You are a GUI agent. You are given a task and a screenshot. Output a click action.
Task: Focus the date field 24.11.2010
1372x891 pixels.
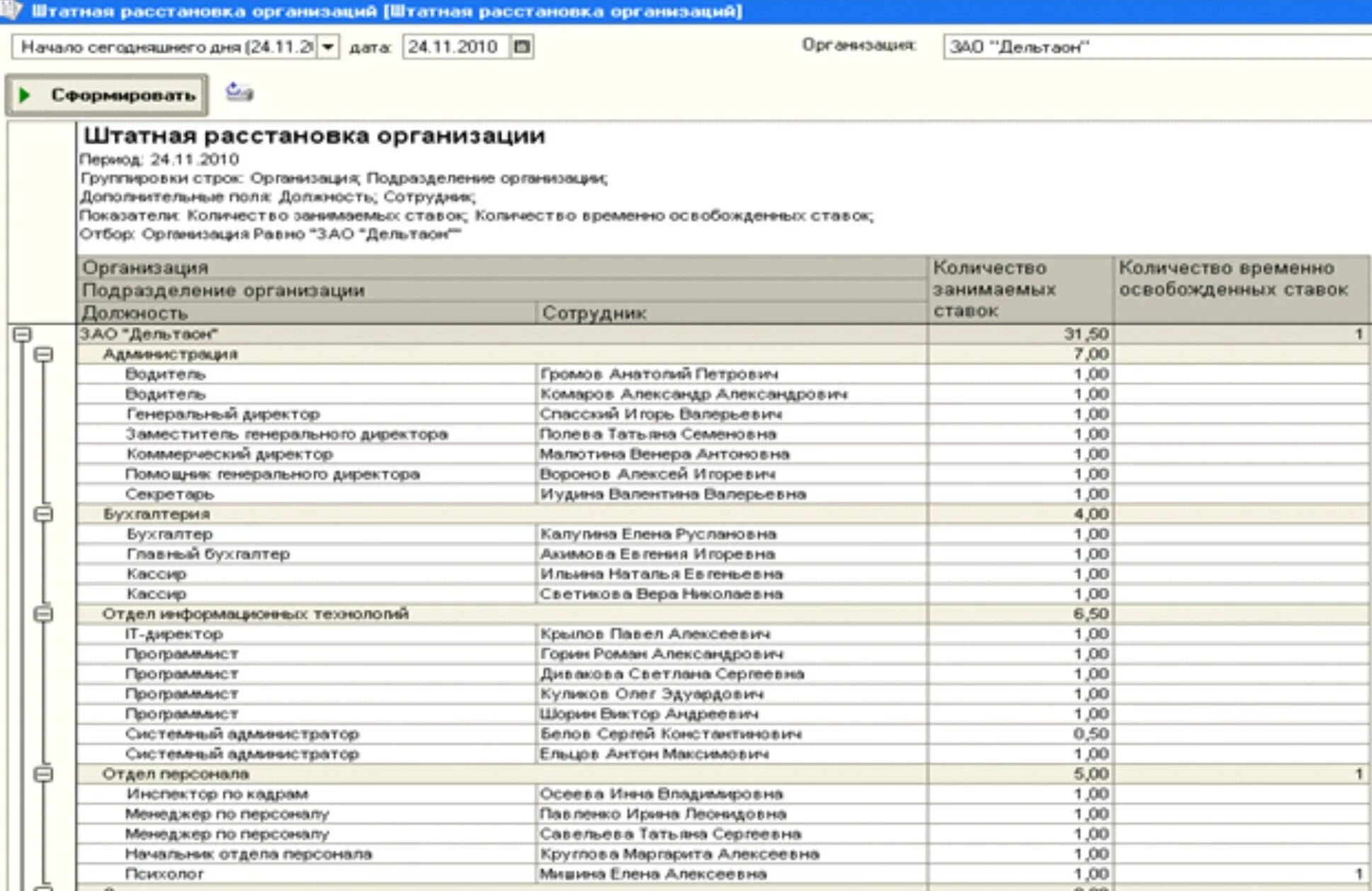point(455,47)
